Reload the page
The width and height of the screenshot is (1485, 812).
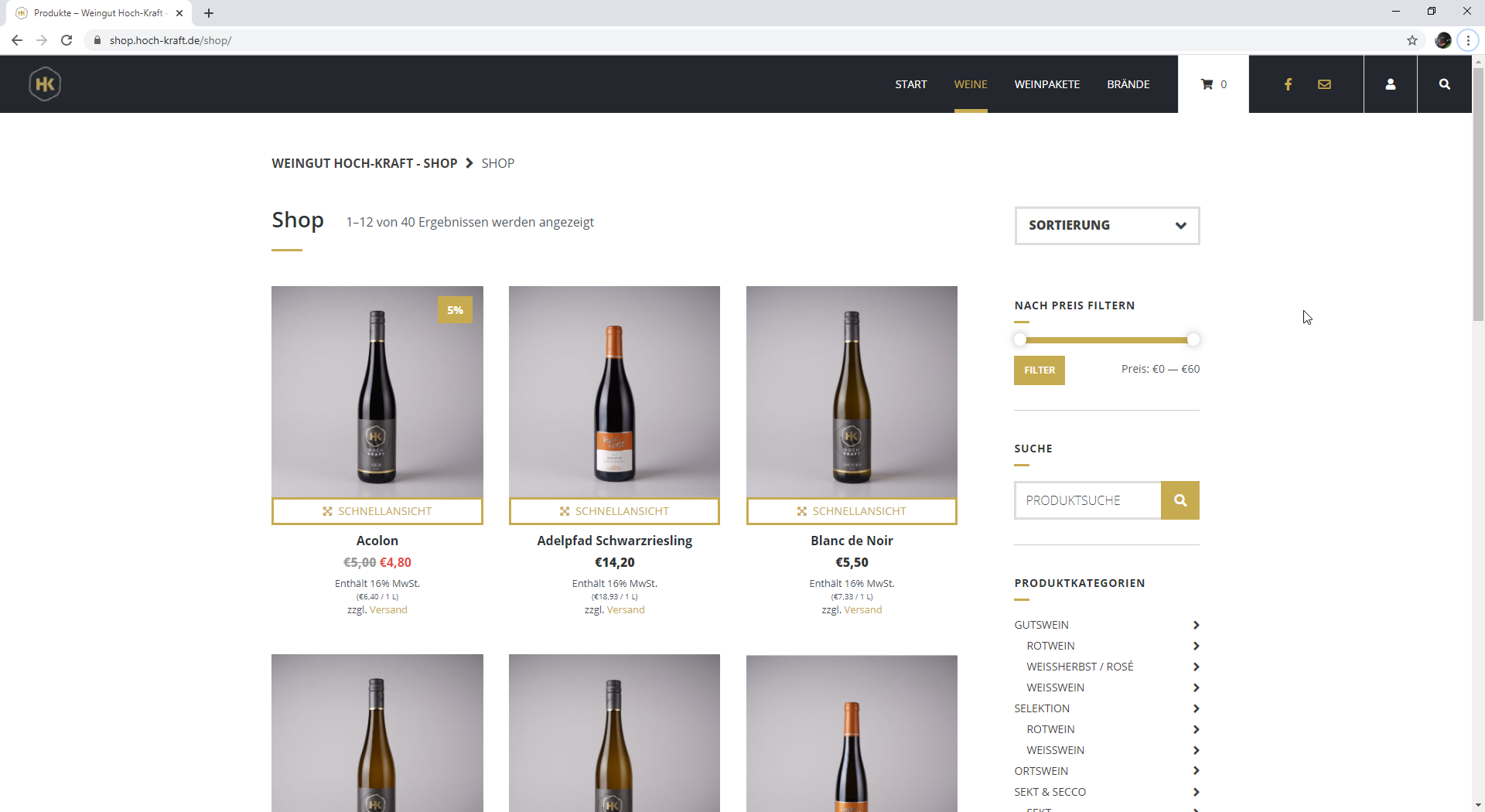(67, 40)
